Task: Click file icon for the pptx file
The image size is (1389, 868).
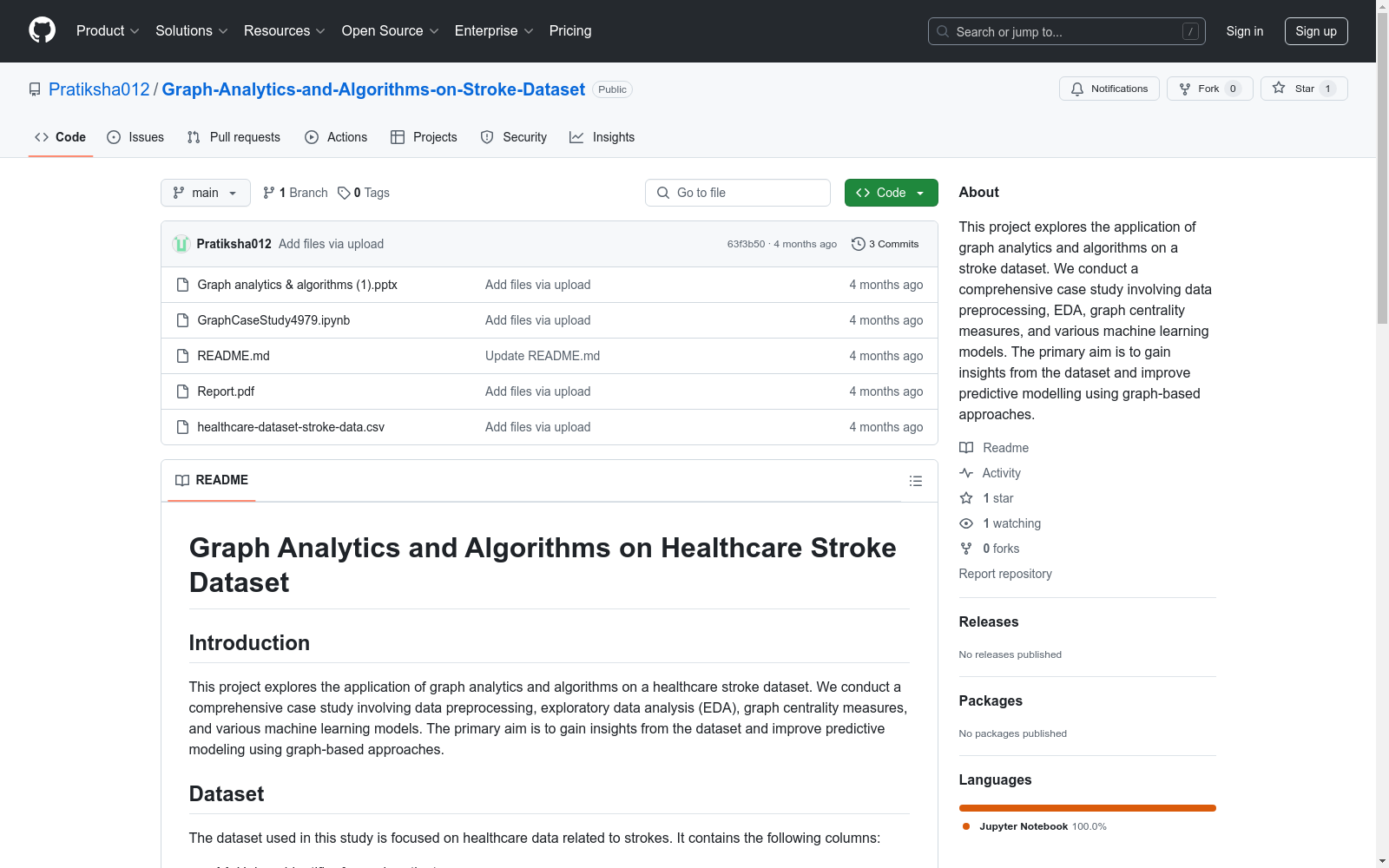Action: click(x=182, y=285)
